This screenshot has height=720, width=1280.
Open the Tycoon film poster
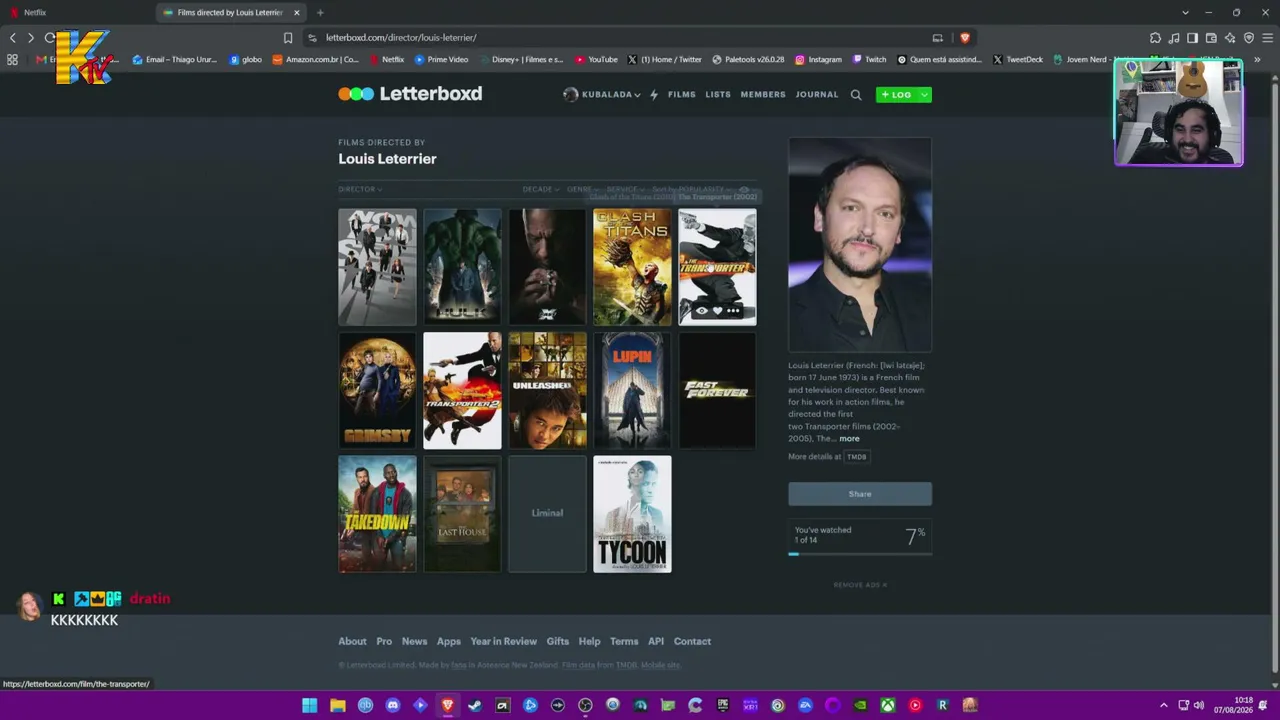click(632, 514)
